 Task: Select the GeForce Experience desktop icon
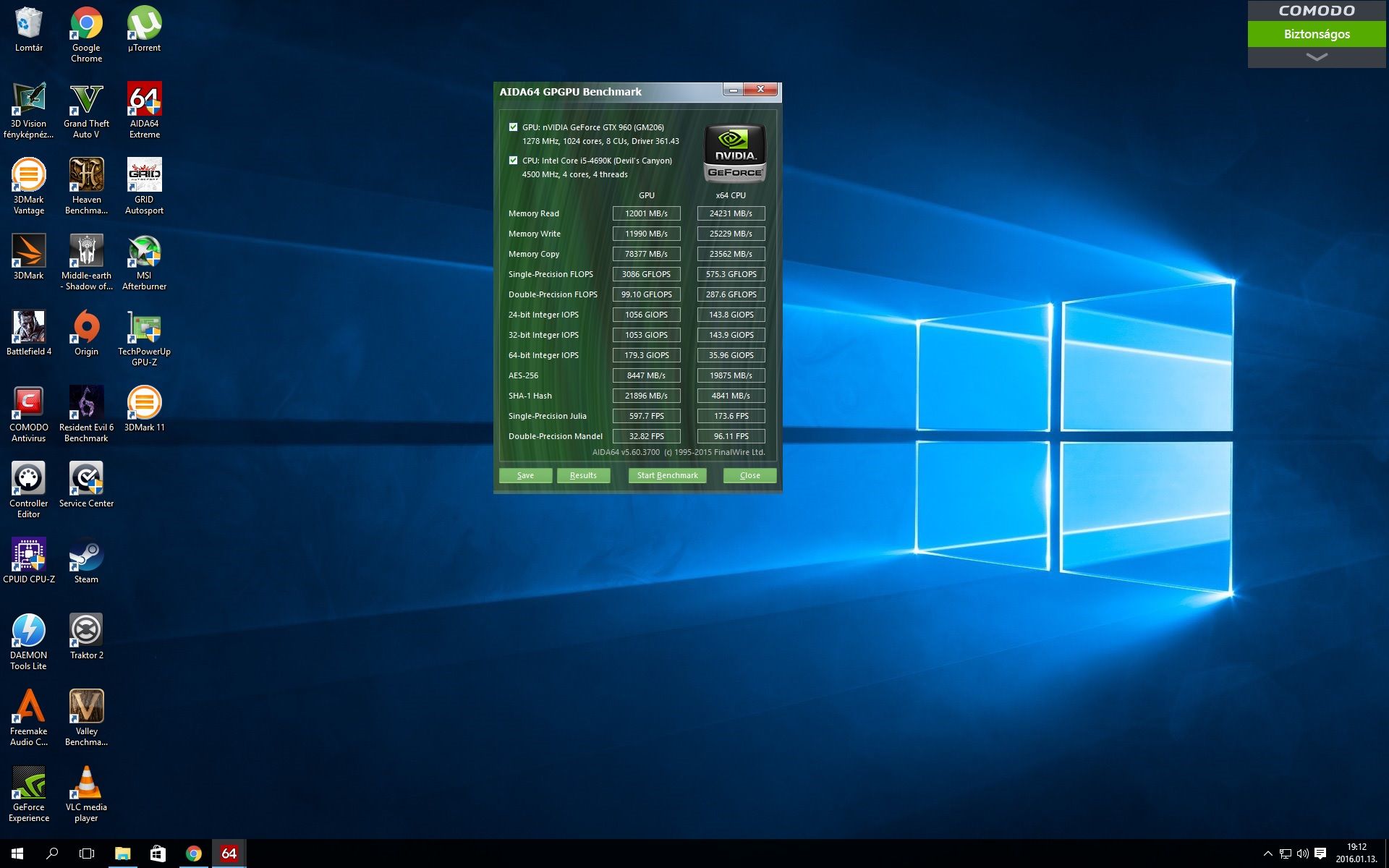click(29, 793)
